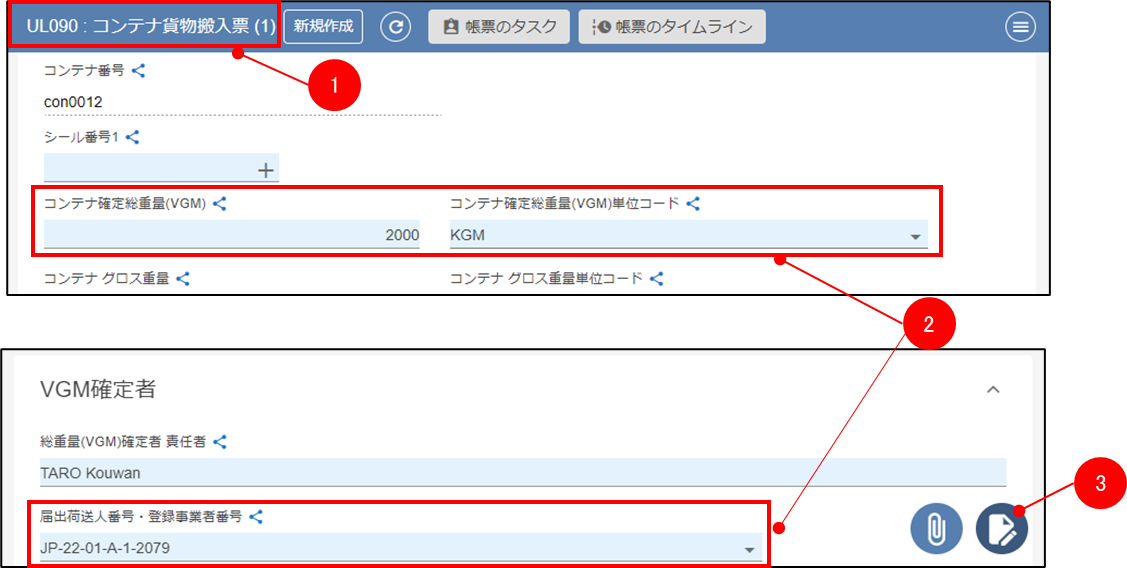Image resolution: width=1127 pixels, height=568 pixels.
Task: Click share icon beside コンテナ確定総重量(VGM) label
Action: coord(220,203)
